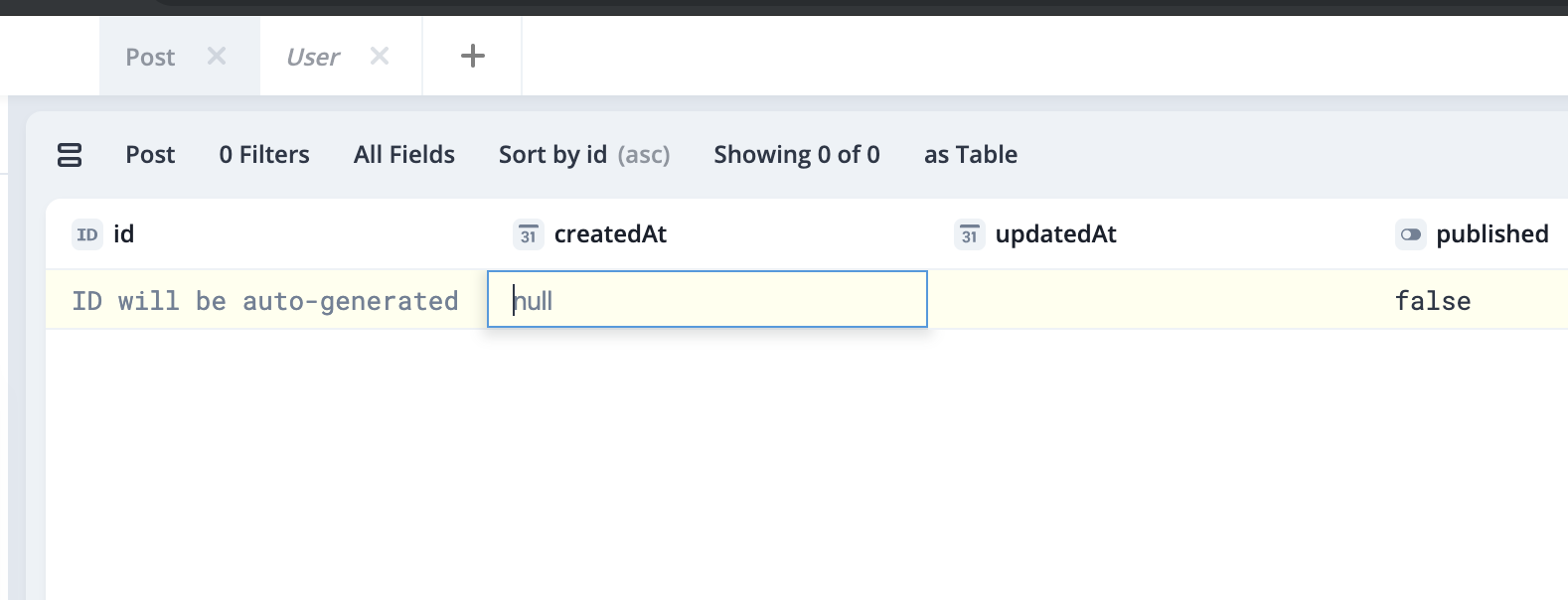This screenshot has height=600, width=1568.
Task: Close the Post tab
Action: pos(216,57)
